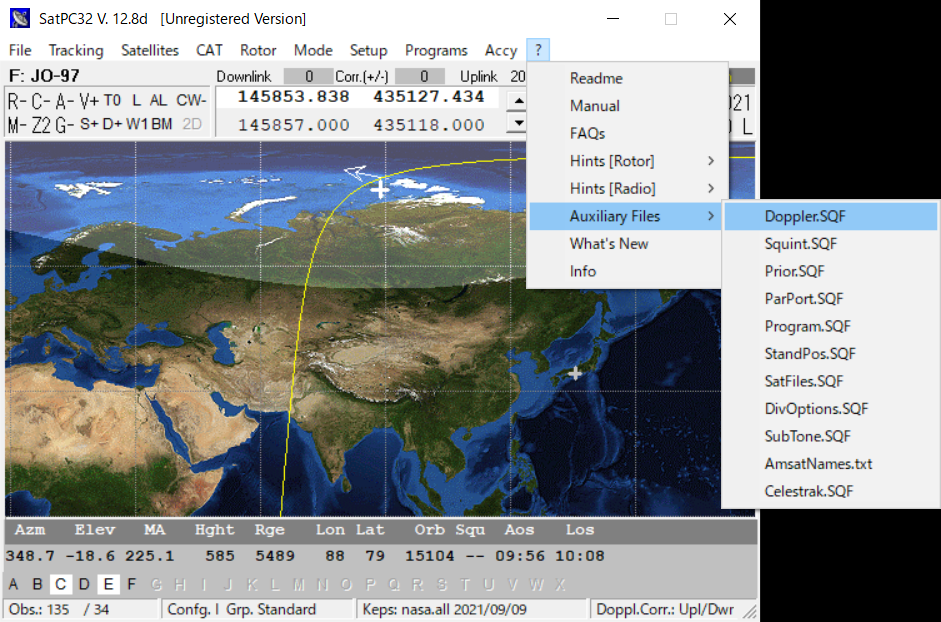Select satellite letter E
Image resolution: width=941 pixels, height=622 pixels.
click(x=108, y=585)
